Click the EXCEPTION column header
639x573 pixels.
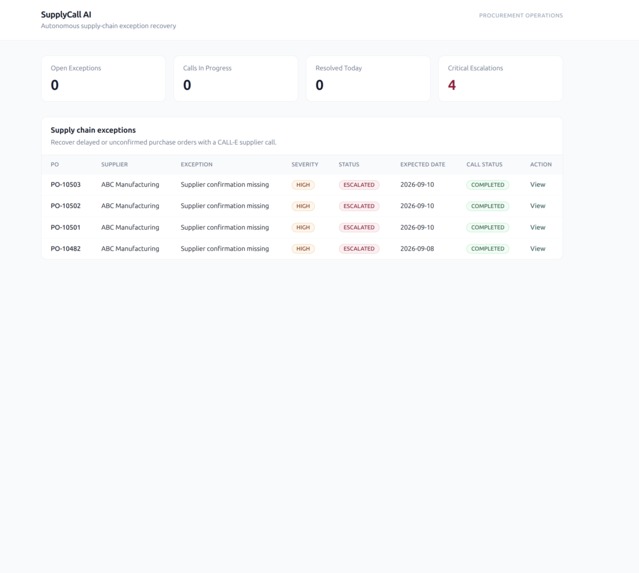[x=196, y=164]
